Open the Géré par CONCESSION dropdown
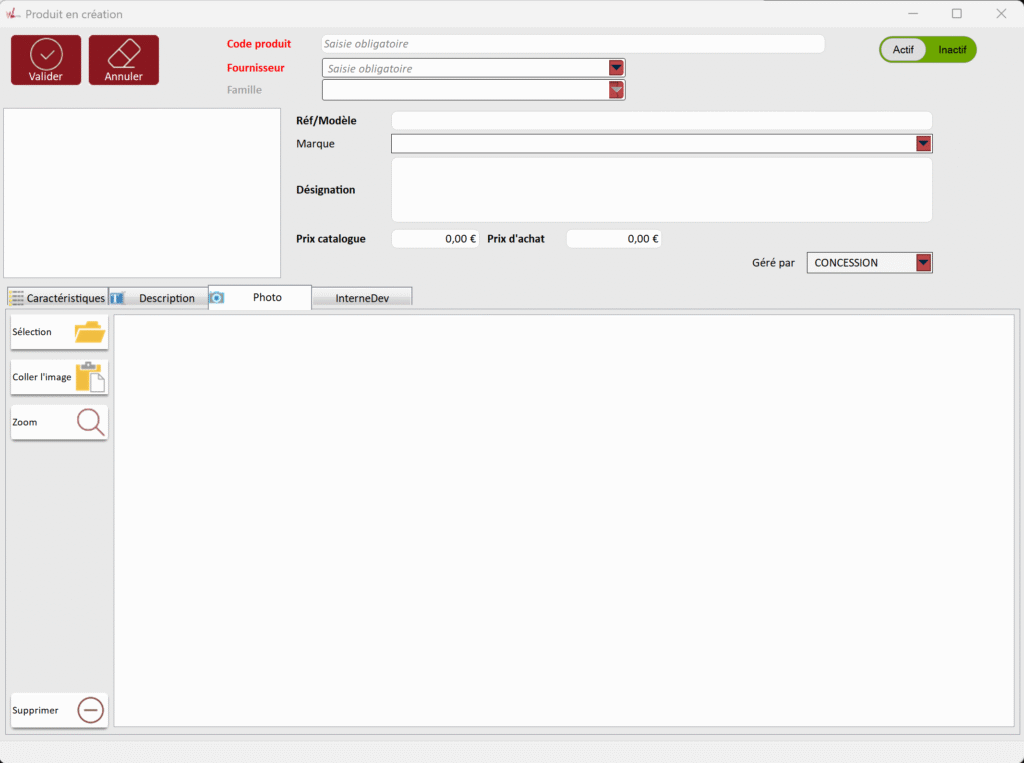This screenshot has width=1024, height=763. [x=924, y=263]
